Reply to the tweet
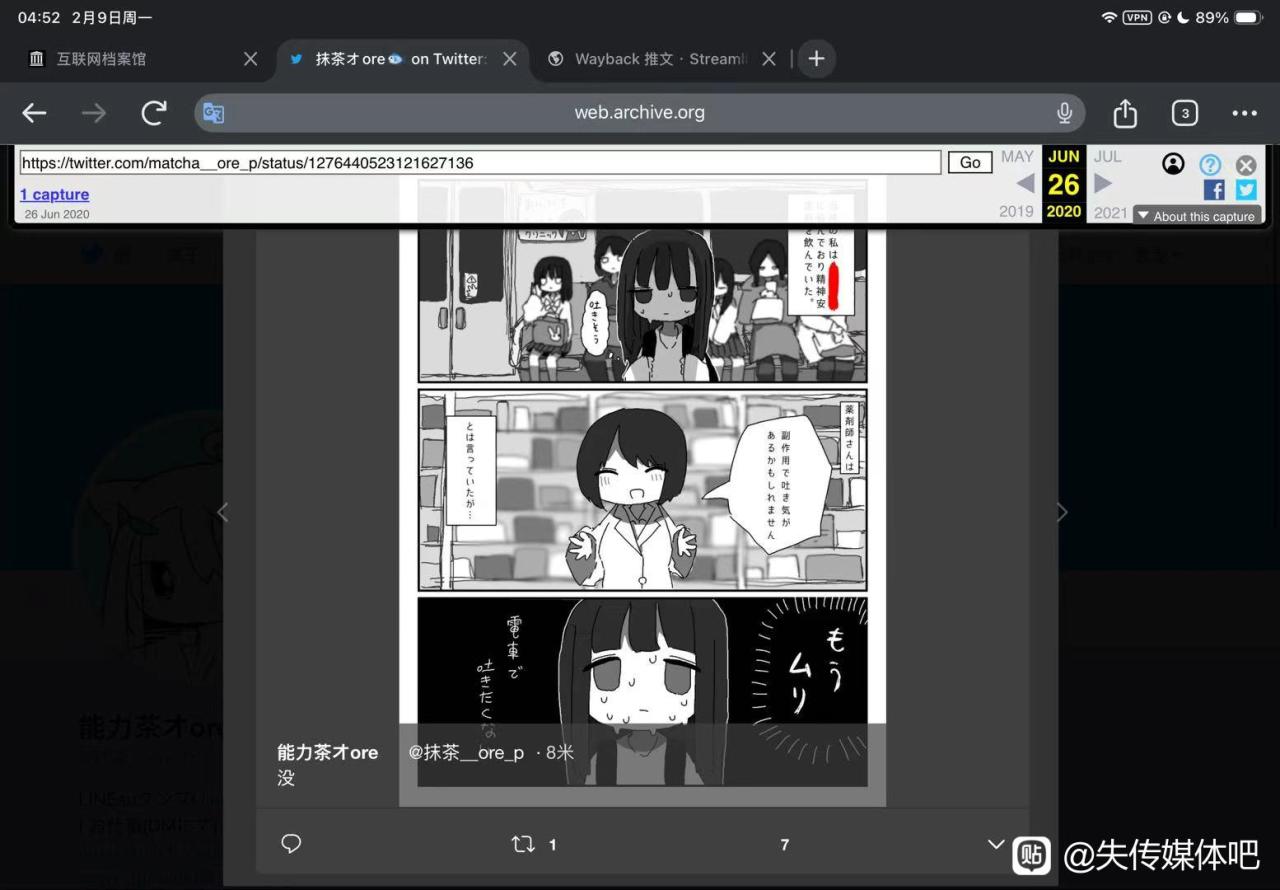Viewport: 1280px width, 890px height. click(291, 844)
